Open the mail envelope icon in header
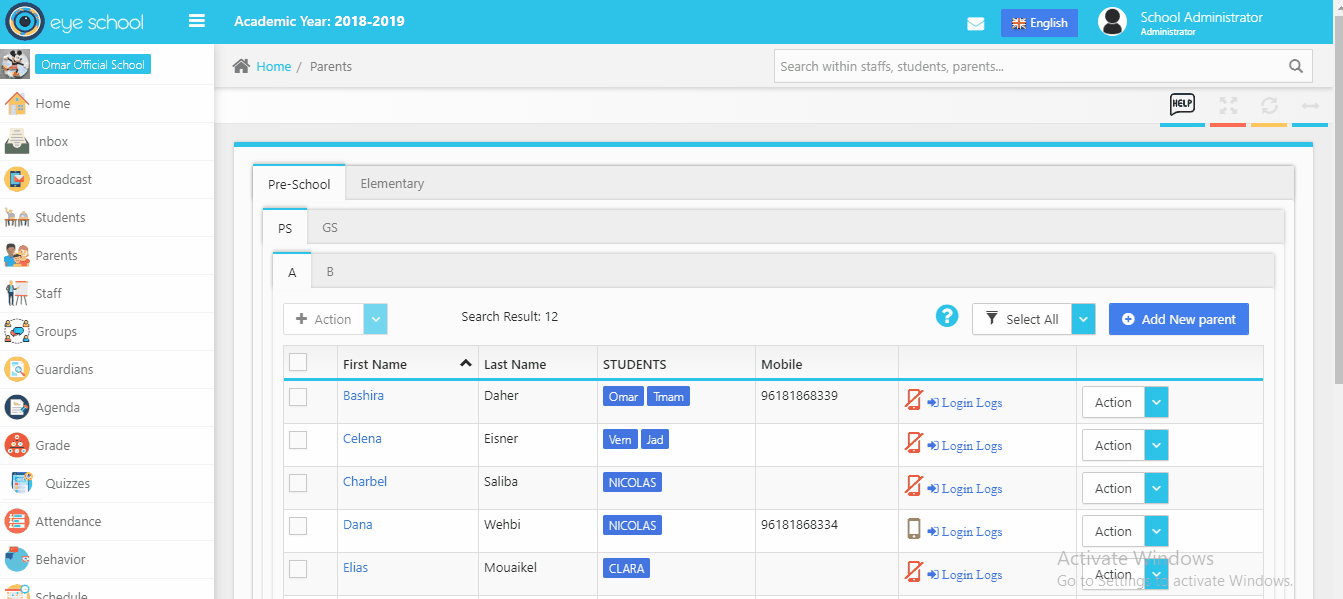The height and width of the screenshot is (599, 1343). (x=976, y=24)
